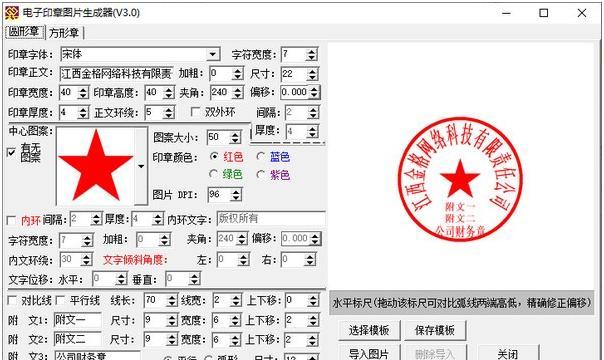
Task: Click the 印章正文 text input field
Action: [117, 74]
